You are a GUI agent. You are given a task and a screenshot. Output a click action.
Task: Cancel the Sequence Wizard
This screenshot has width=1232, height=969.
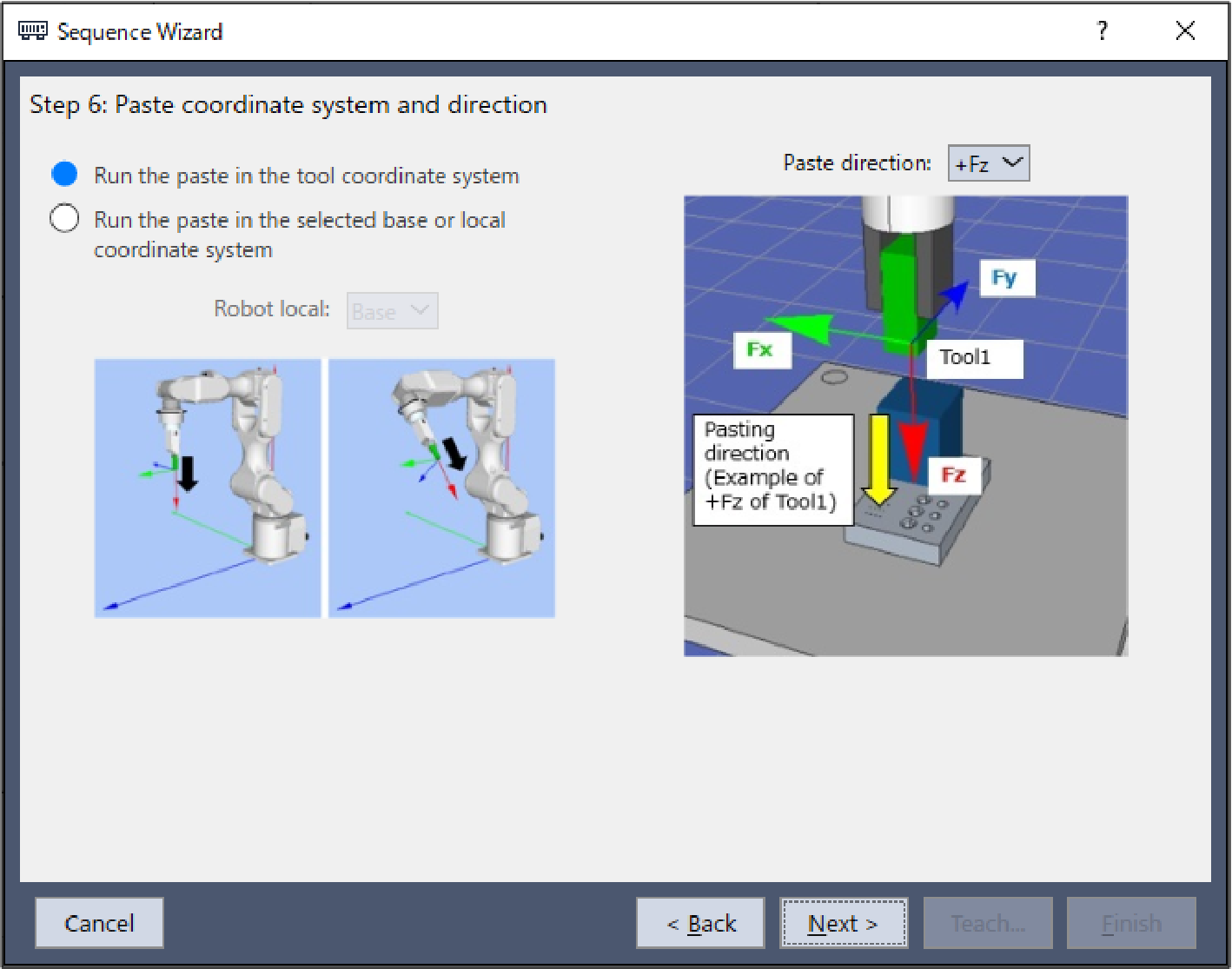tap(99, 923)
